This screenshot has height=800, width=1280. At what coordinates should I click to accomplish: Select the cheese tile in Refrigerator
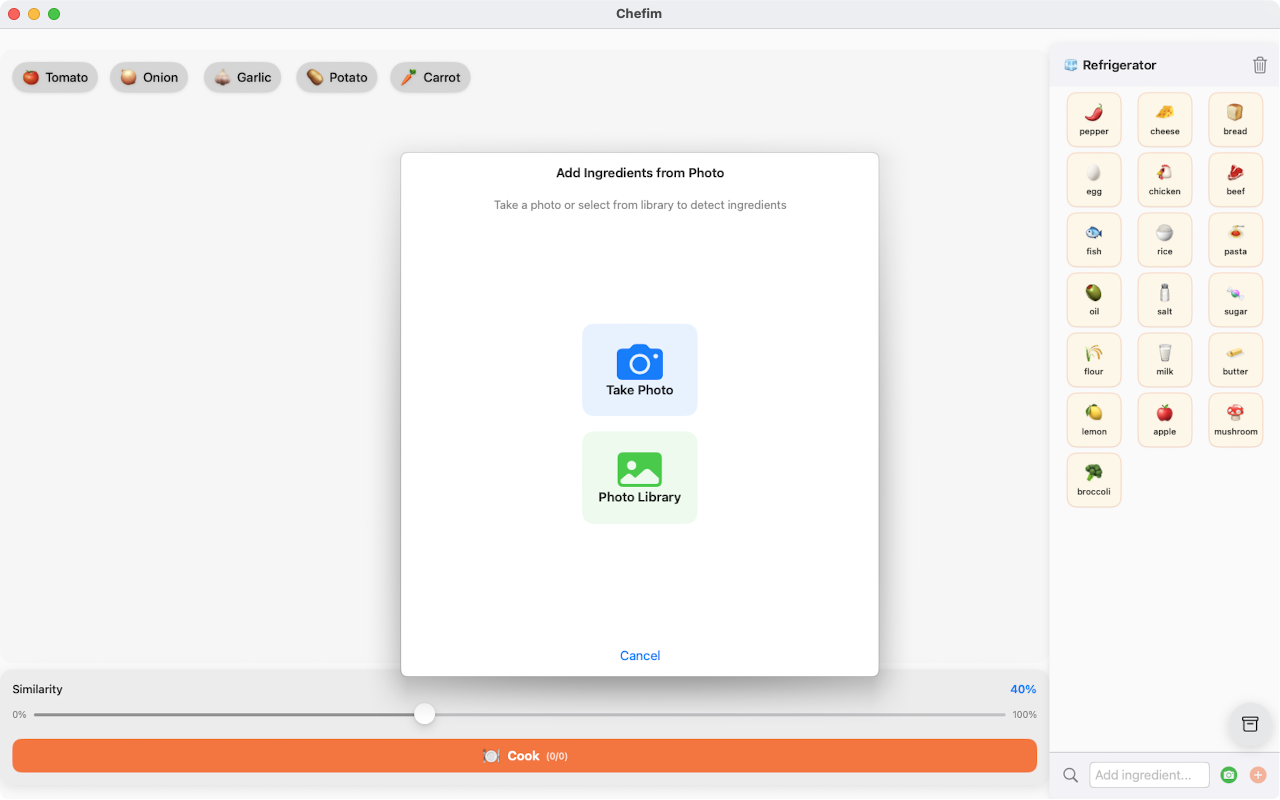pyautogui.click(x=1165, y=120)
